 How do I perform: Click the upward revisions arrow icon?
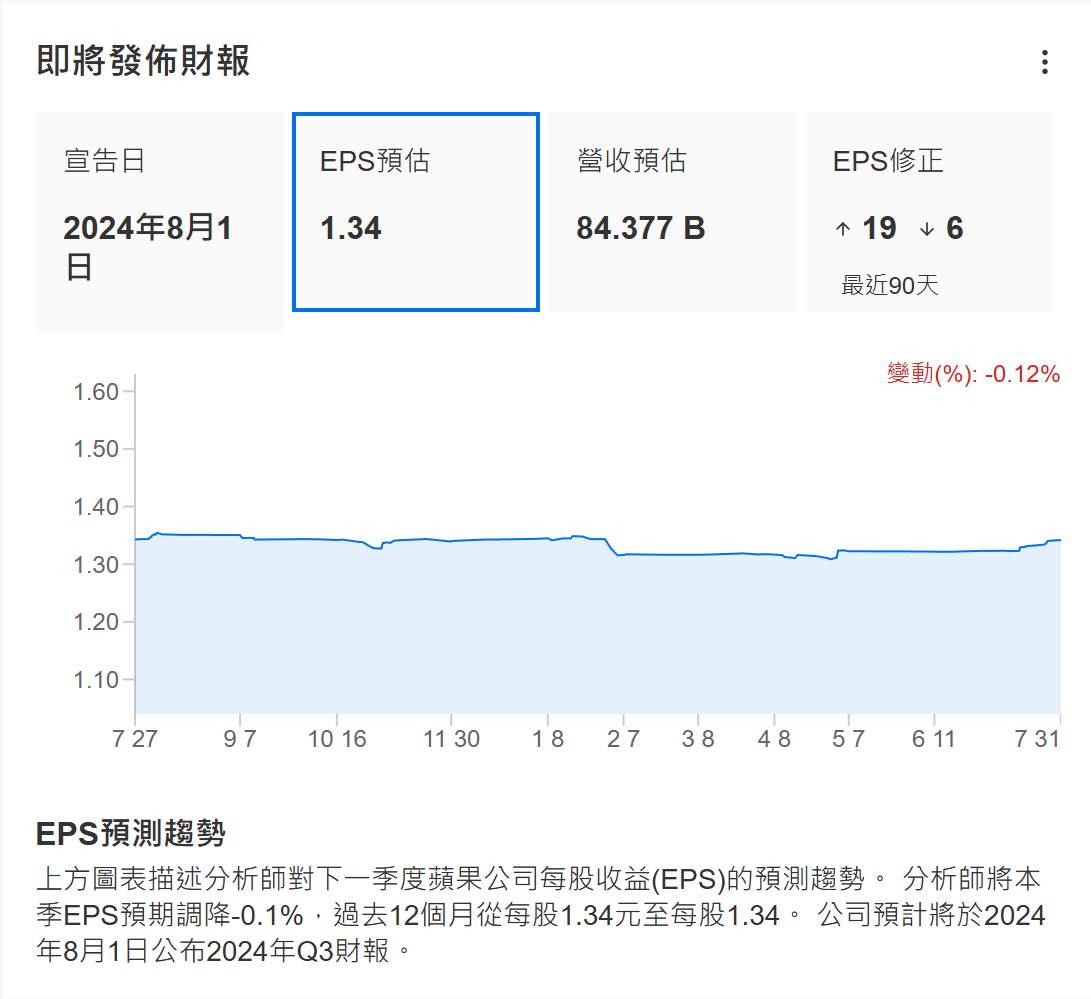point(842,229)
